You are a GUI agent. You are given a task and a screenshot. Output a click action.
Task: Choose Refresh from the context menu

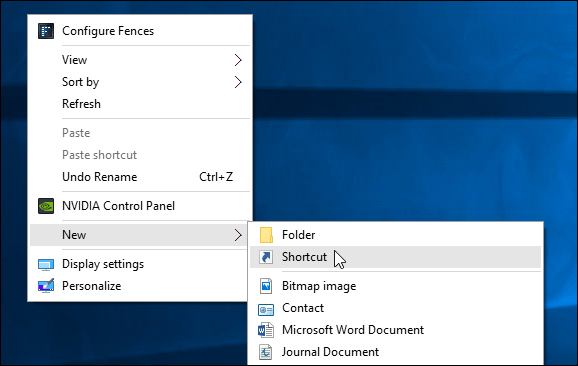click(x=140, y=104)
